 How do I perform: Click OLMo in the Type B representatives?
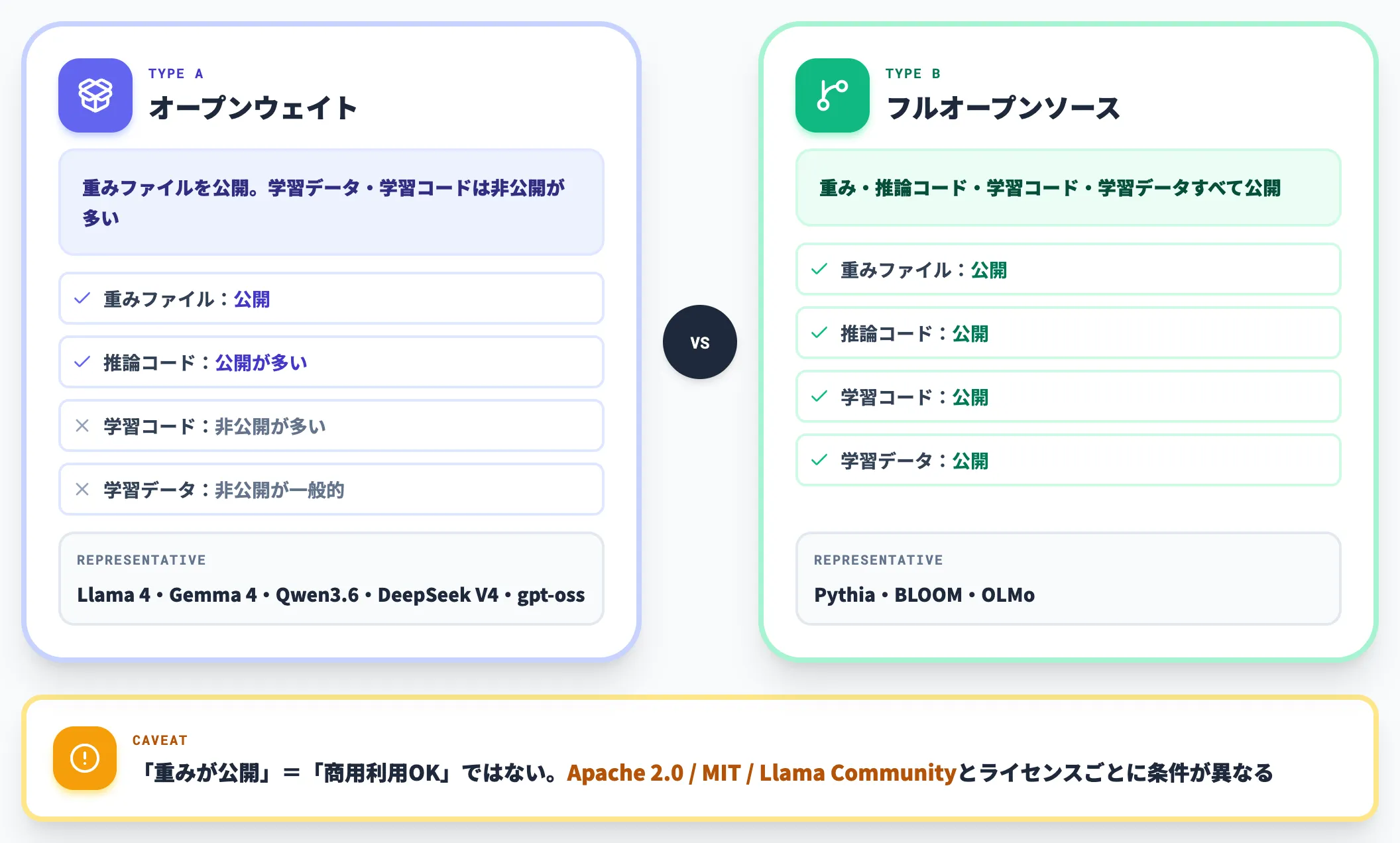pos(1008,595)
